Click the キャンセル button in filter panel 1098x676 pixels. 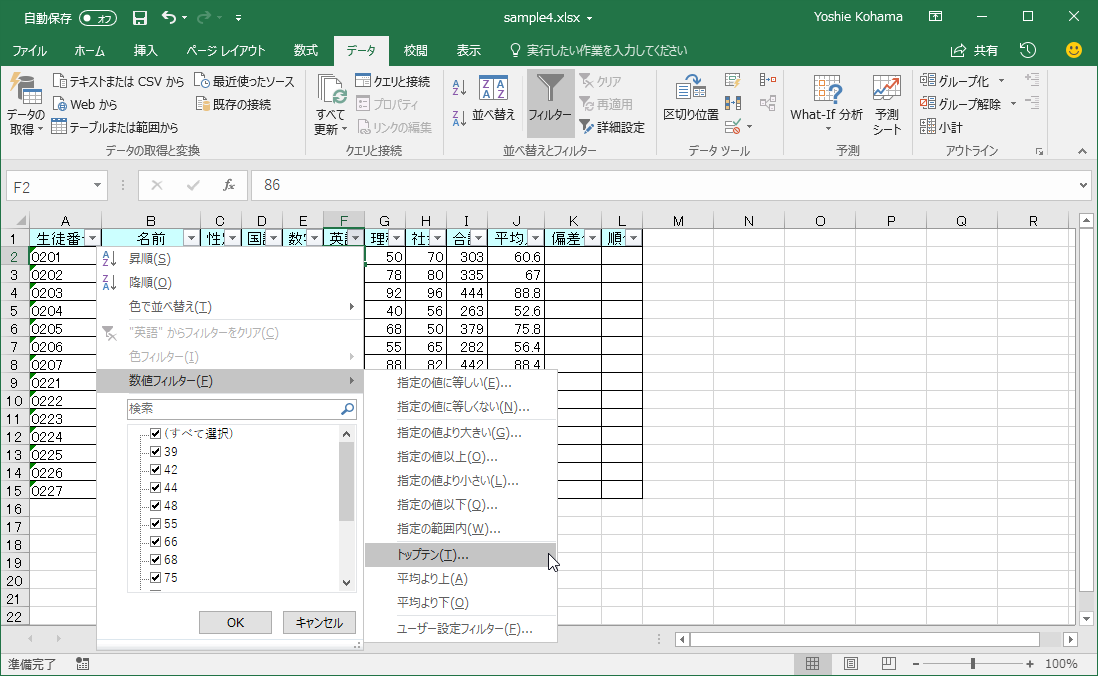tap(319, 622)
